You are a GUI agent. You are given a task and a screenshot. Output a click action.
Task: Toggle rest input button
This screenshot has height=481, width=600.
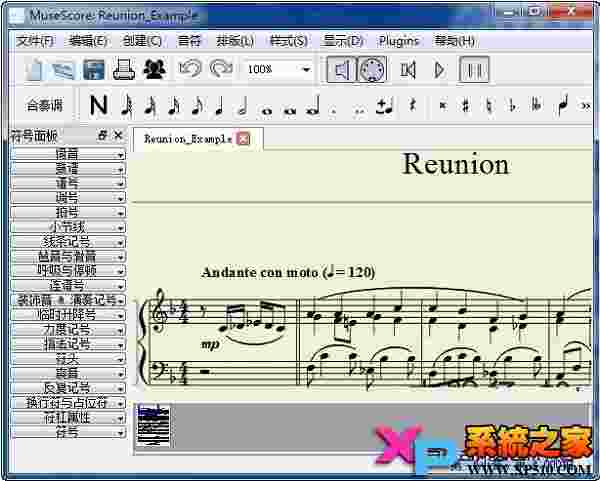pyautogui.click(x=412, y=104)
